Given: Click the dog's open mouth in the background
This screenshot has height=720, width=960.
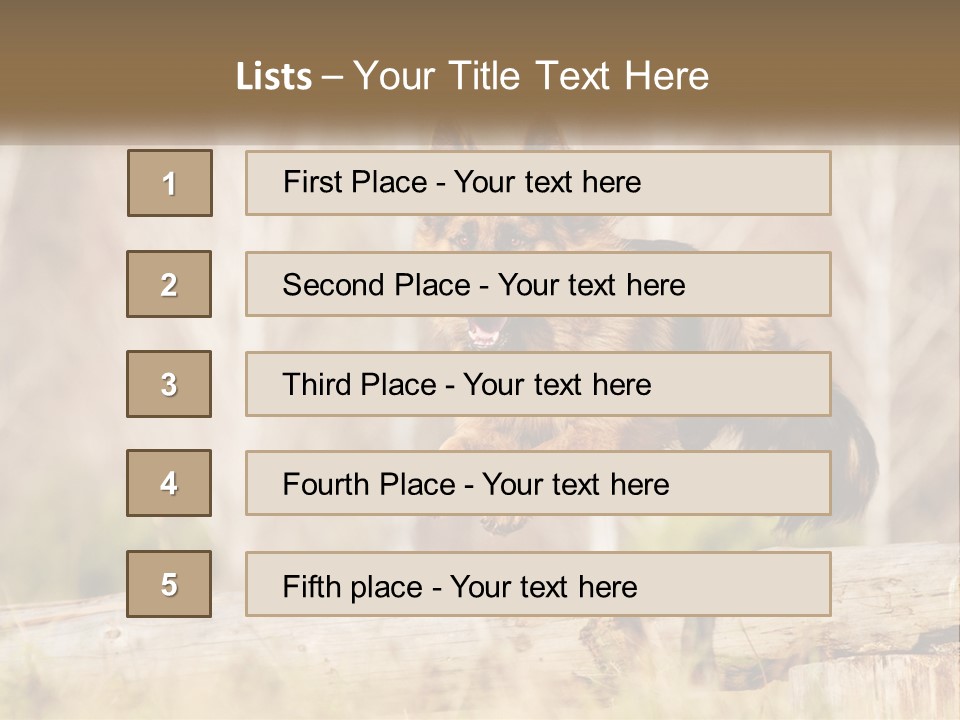Looking at the screenshot, I should coord(487,334).
